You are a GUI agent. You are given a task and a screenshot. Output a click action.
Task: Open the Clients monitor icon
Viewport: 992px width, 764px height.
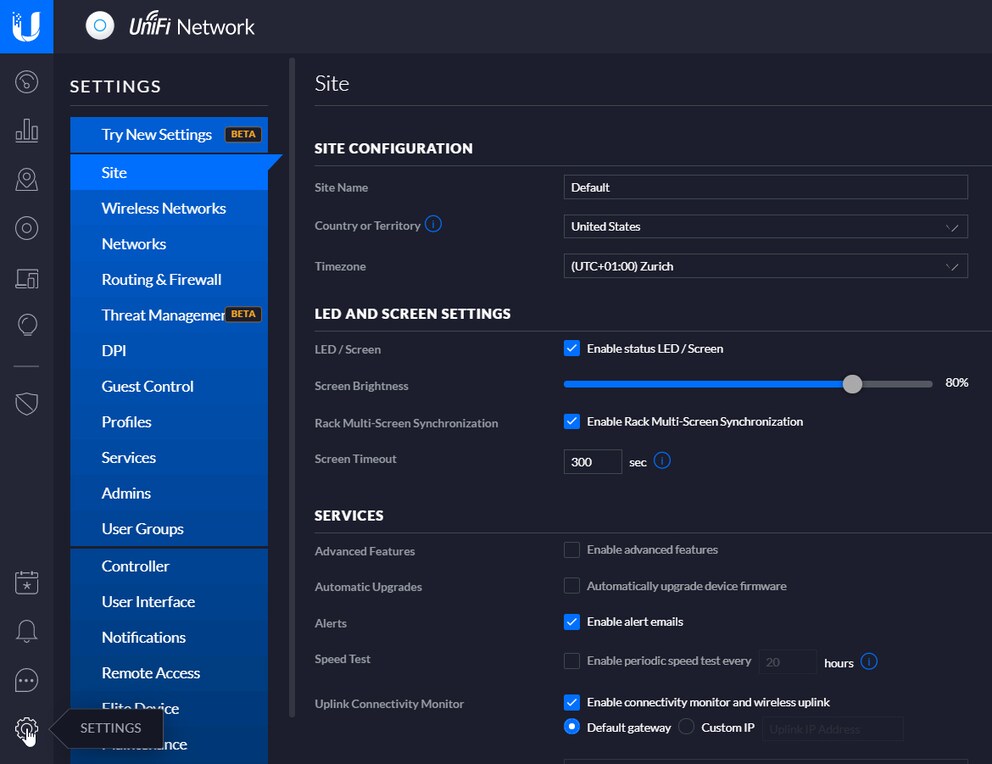pos(27,278)
